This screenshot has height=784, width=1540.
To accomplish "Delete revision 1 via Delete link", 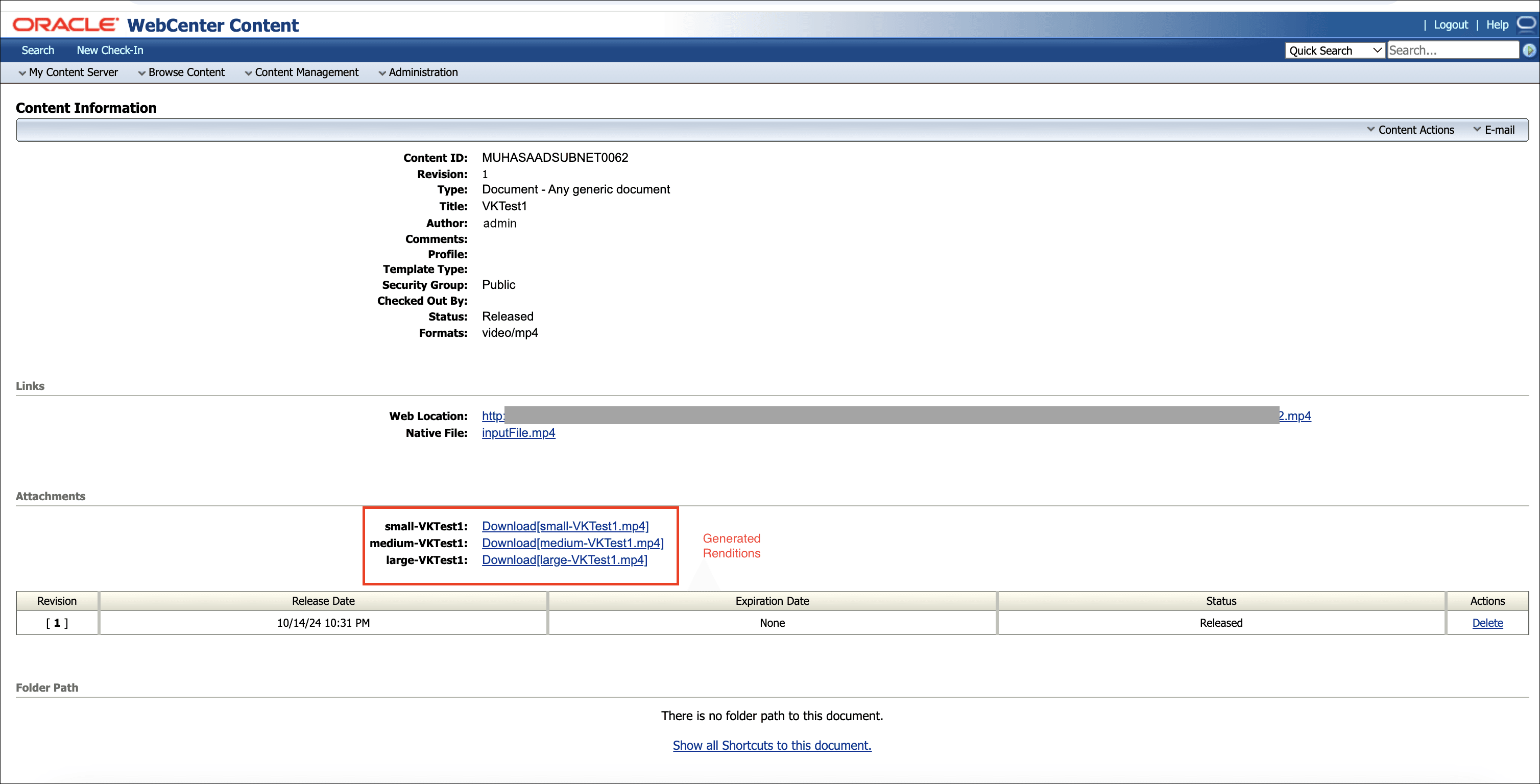I will (1487, 623).
